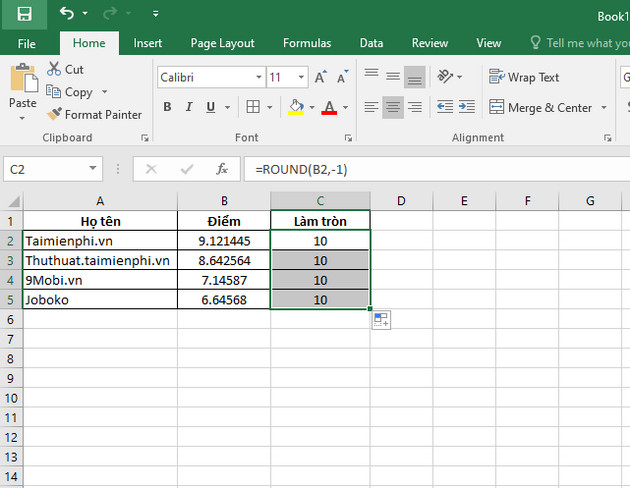Viewport: 630px width, 488px height.
Task: Select the cell with value 8.642564
Action: (224, 261)
